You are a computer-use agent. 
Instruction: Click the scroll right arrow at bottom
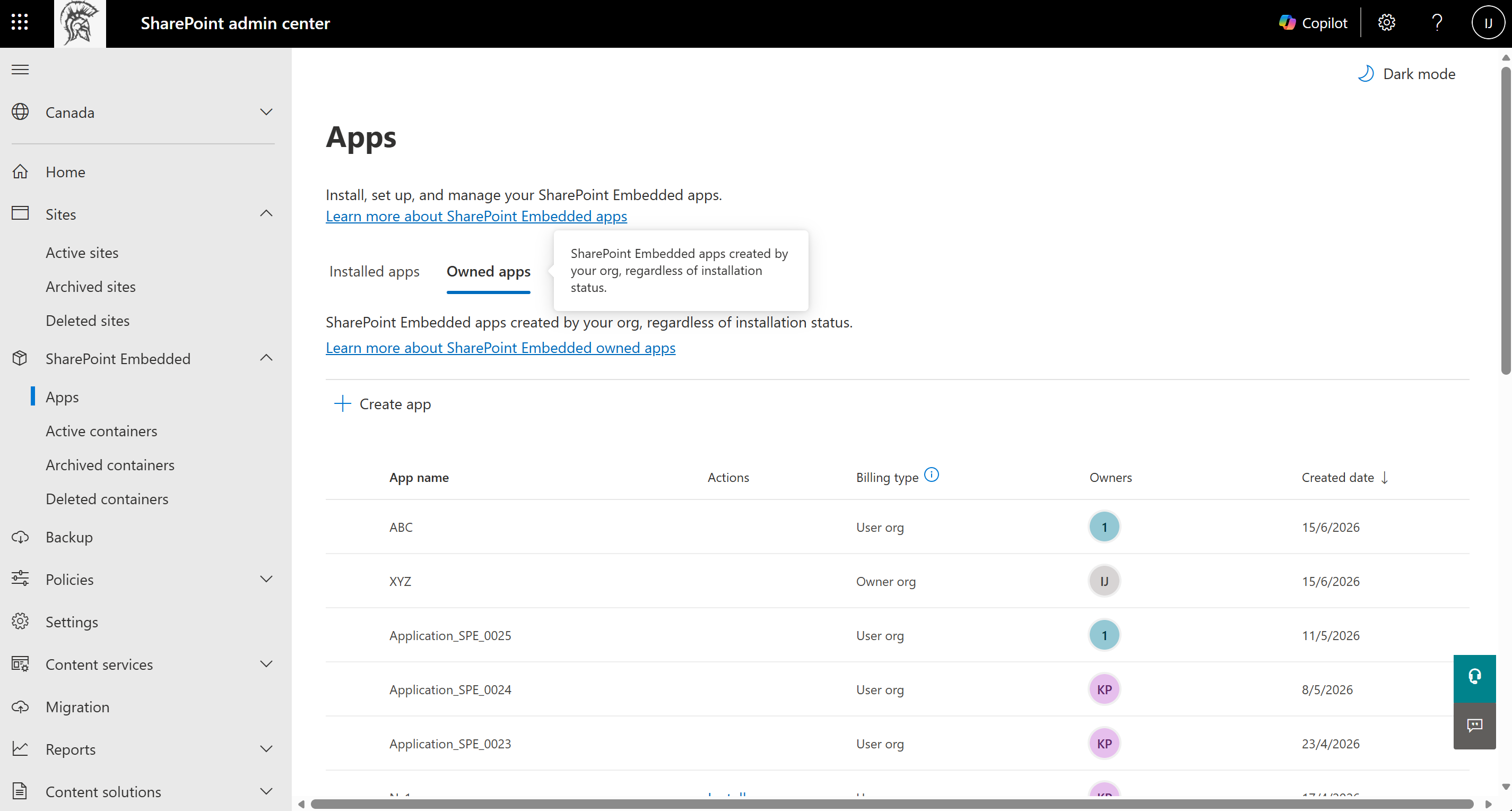click(1488, 804)
